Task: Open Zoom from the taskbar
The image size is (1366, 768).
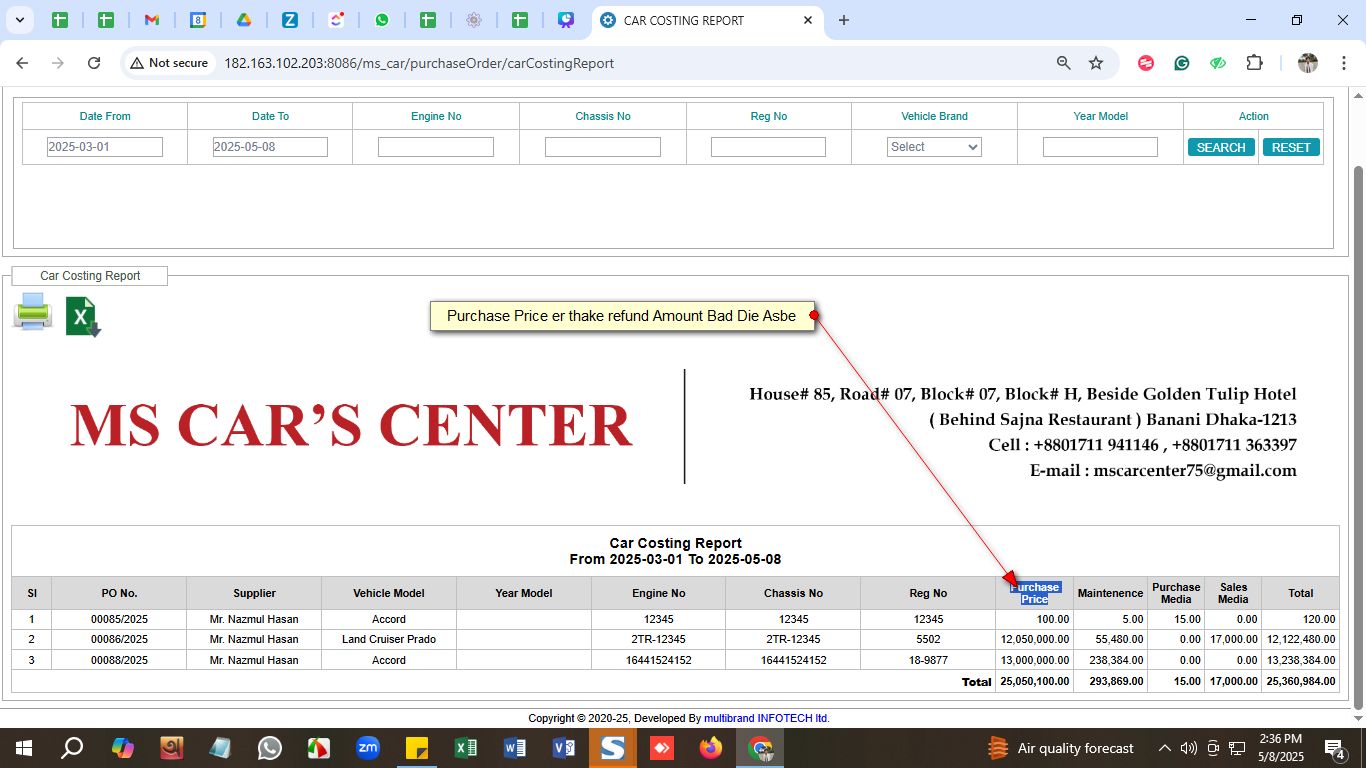Action: click(368, 748)
